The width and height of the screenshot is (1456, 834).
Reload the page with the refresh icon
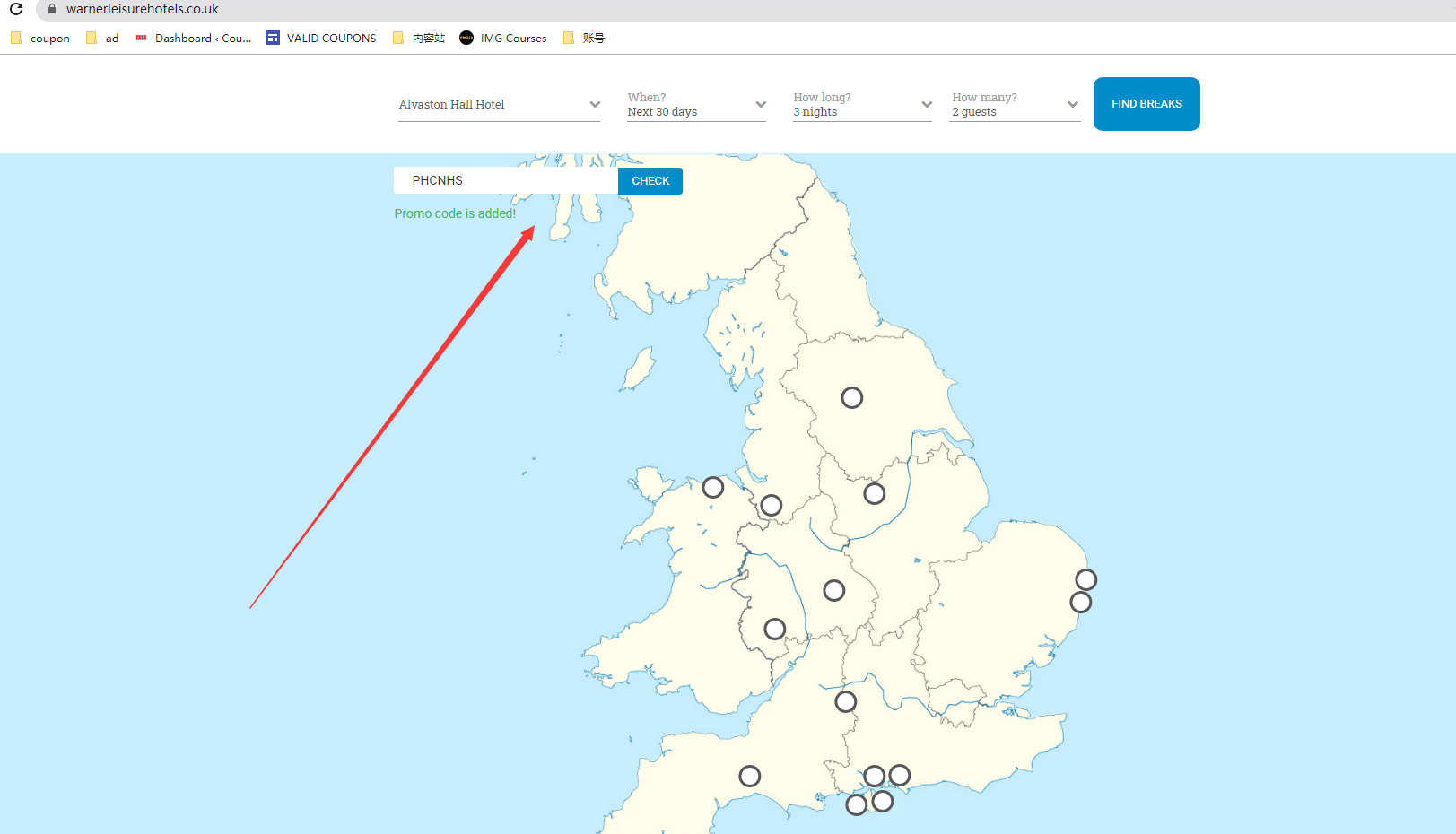[x=16, y=9]
